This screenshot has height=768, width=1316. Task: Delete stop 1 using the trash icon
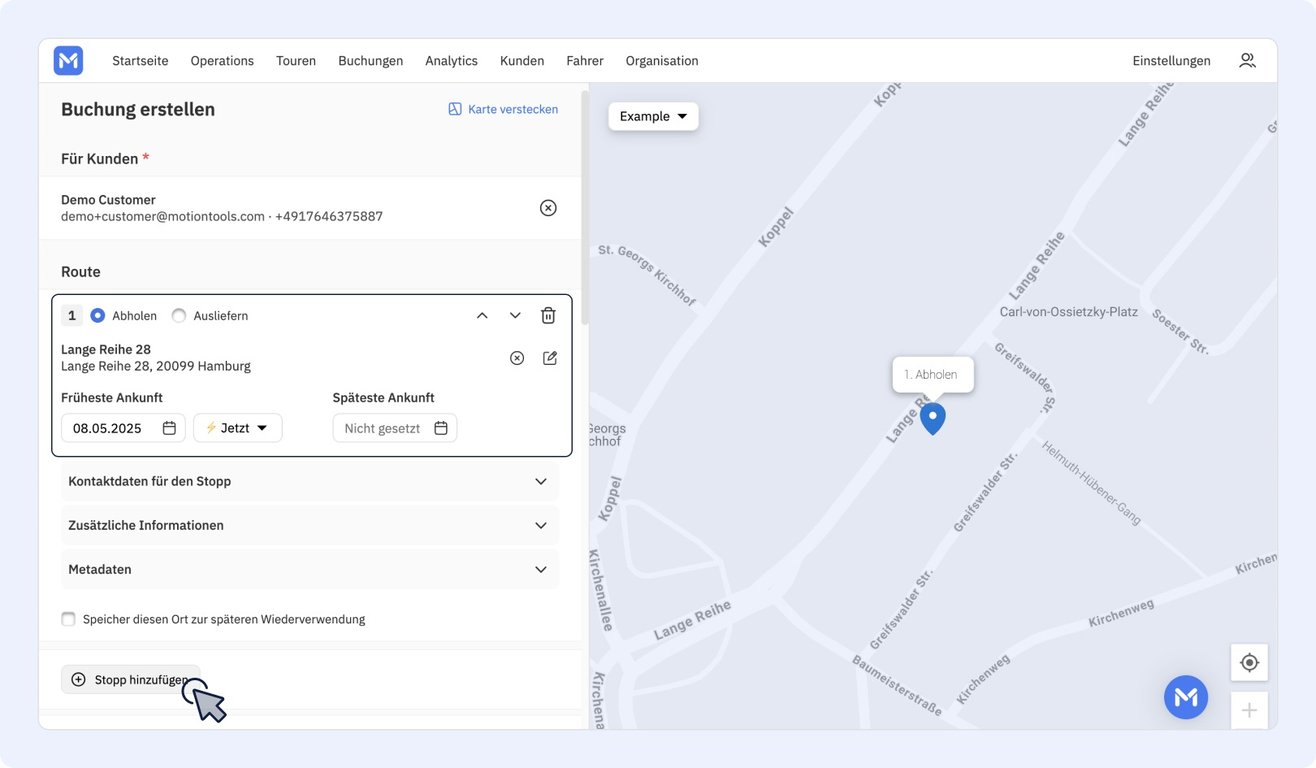548,316
